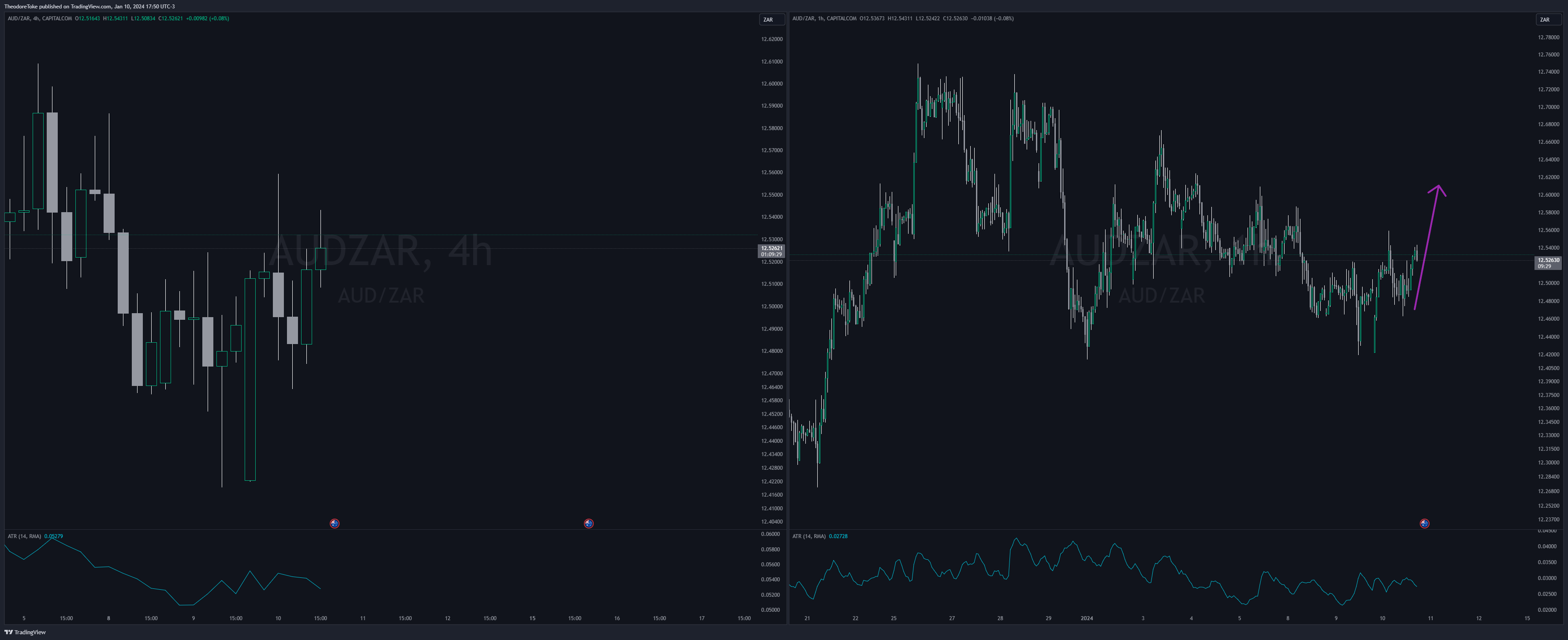Open the ZAR currency selector on the 4h chart
The image size is (1568, 640).
pos(771,19)
